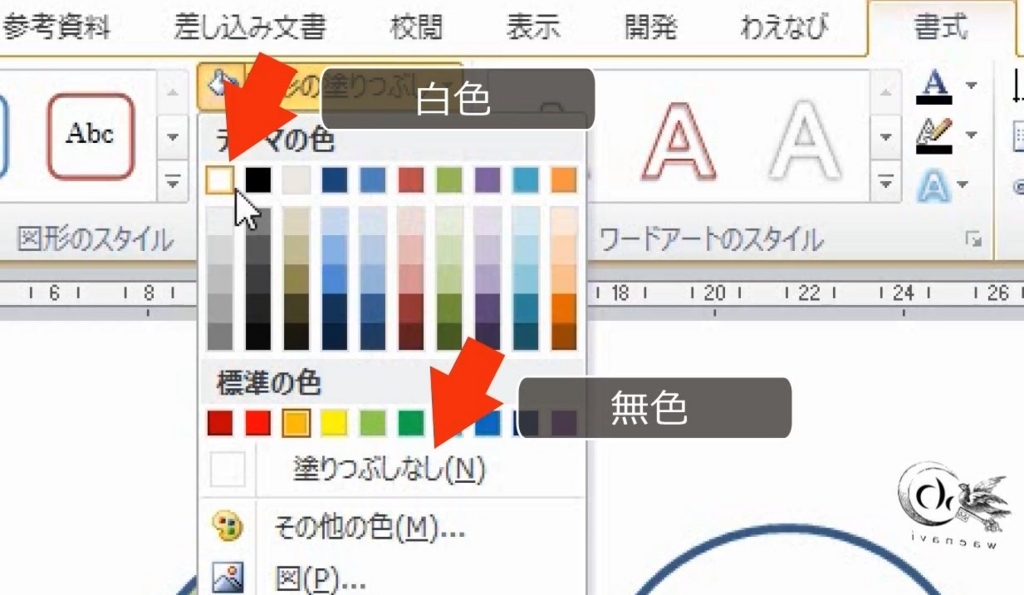Click the picture icon beside 図(P)
This screenshot has width=1024, height=595.
click(228, 577)
